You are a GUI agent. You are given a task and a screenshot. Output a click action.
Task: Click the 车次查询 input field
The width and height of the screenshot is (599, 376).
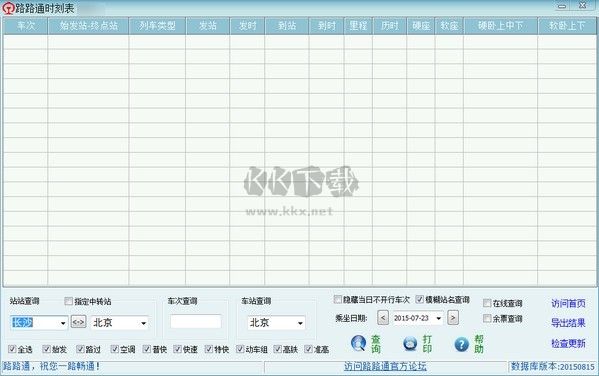click(x=196, y=321)
